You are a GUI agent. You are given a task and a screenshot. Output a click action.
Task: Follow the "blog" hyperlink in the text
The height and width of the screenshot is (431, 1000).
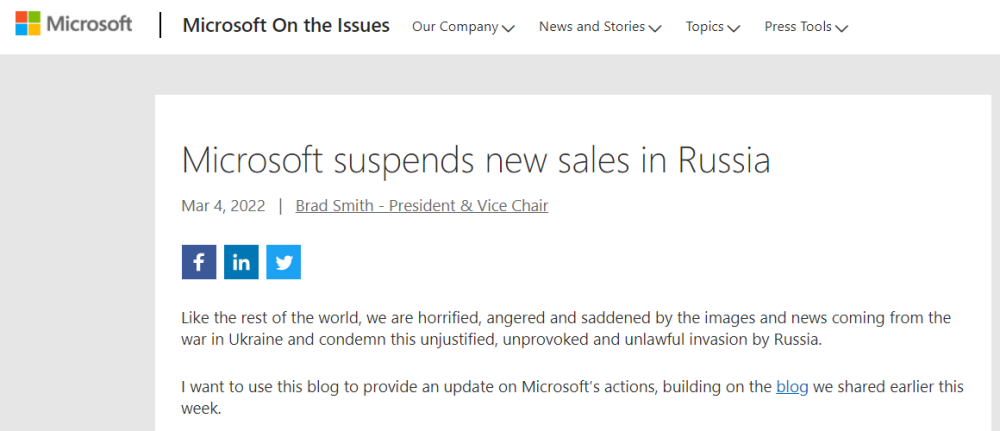[x=792, y=387]
